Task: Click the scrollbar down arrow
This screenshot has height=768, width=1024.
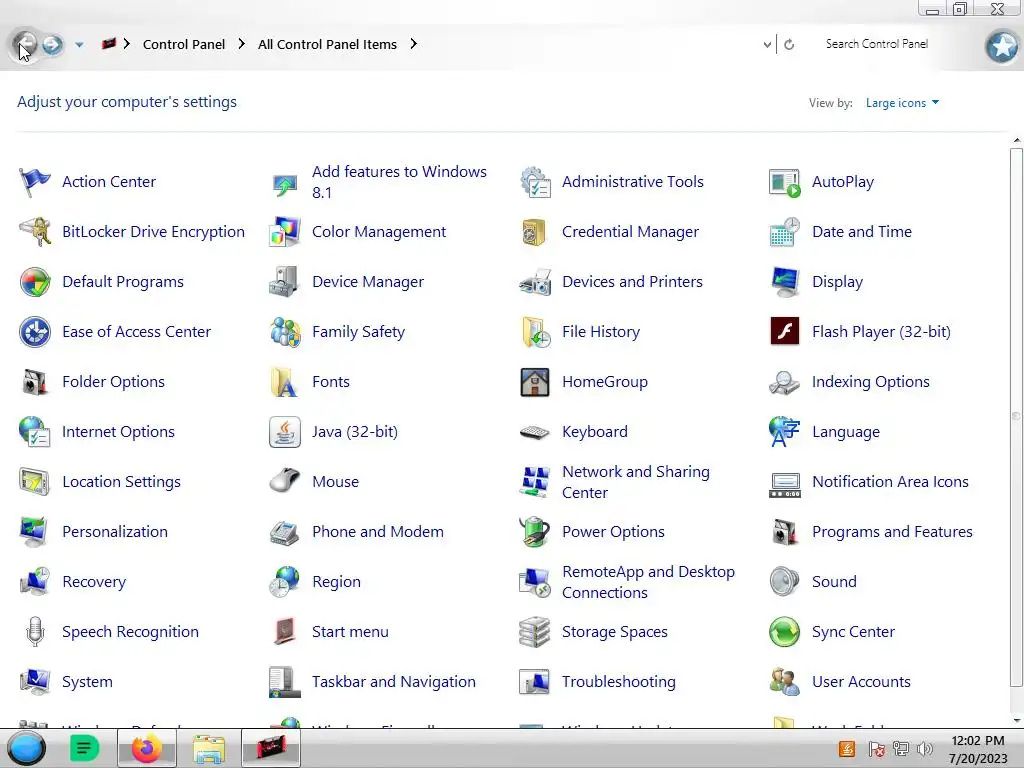Action: tap(1016, 721)
